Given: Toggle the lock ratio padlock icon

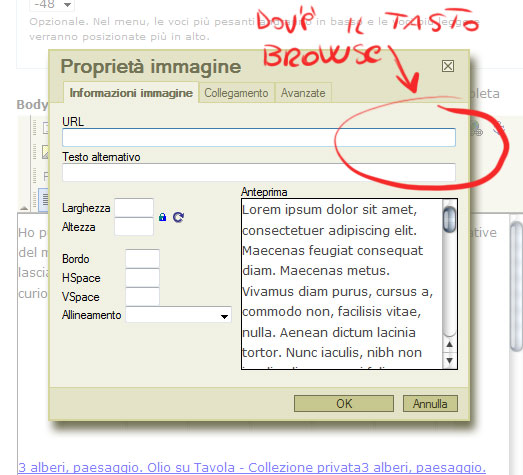Looking at the screenshot, I should point(162,217).
